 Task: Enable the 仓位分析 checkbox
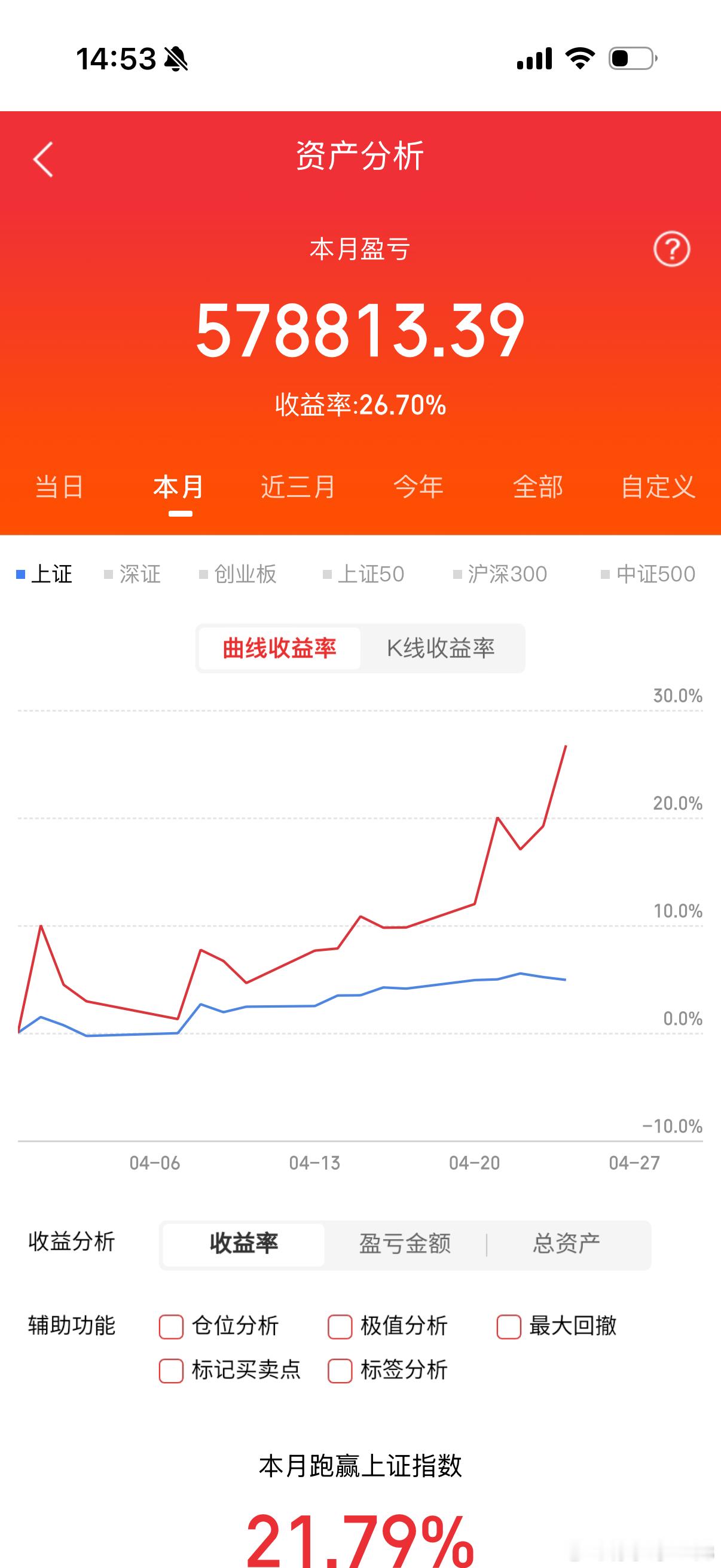(170, 1325)
